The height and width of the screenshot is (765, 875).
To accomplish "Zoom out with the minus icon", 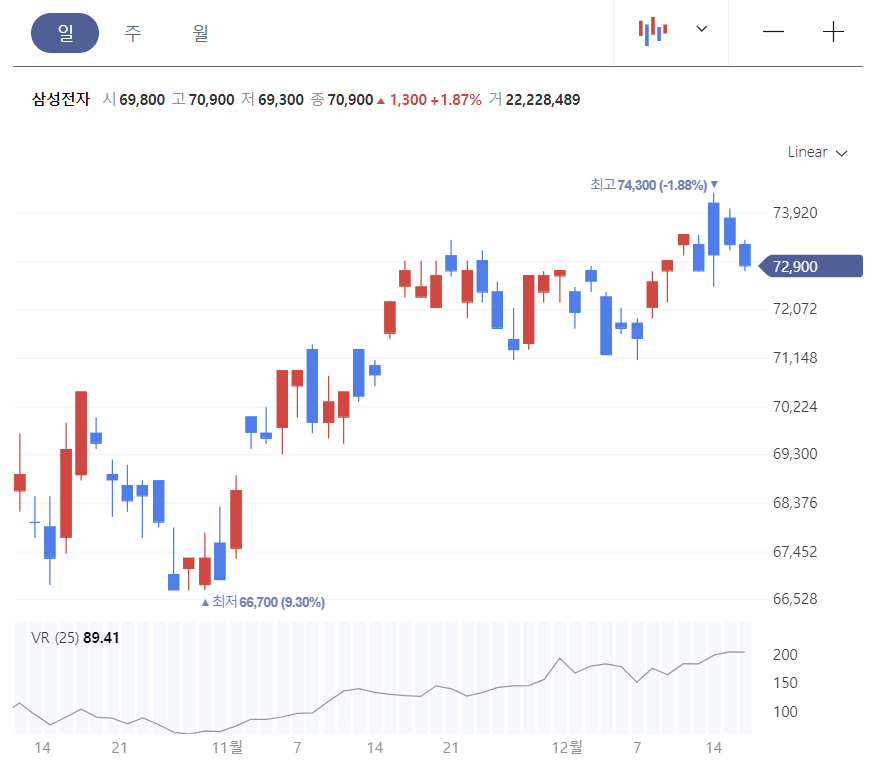I will (x=773, y=32).
